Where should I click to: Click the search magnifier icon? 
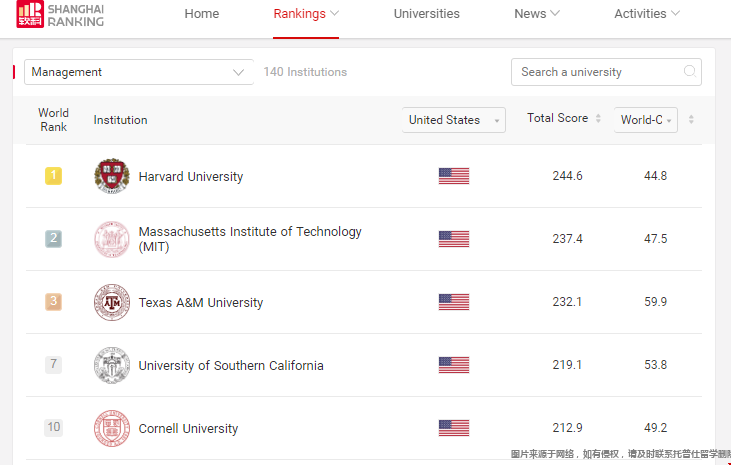tap(690, 71)
